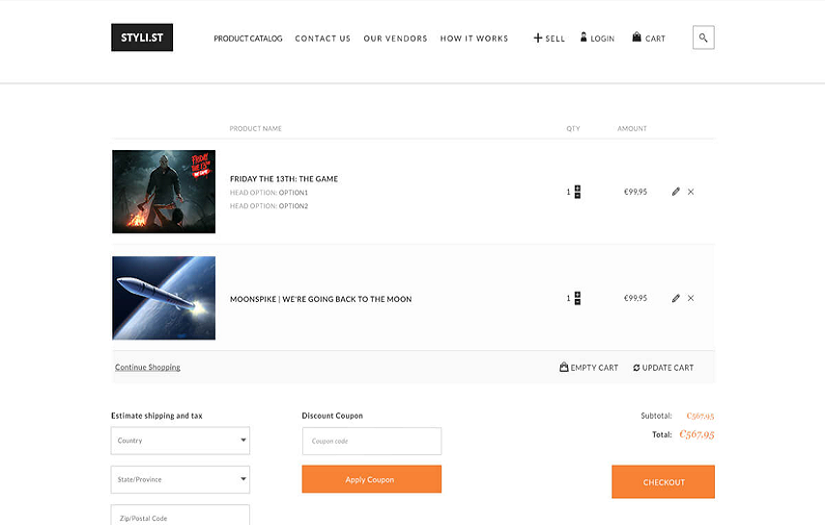Click the plus icon beside Sell

tap(538, 38)
